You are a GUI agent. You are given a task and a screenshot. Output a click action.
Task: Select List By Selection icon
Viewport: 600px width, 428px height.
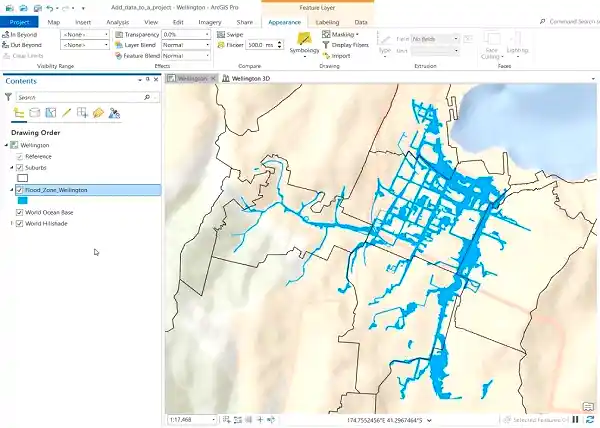50,114
